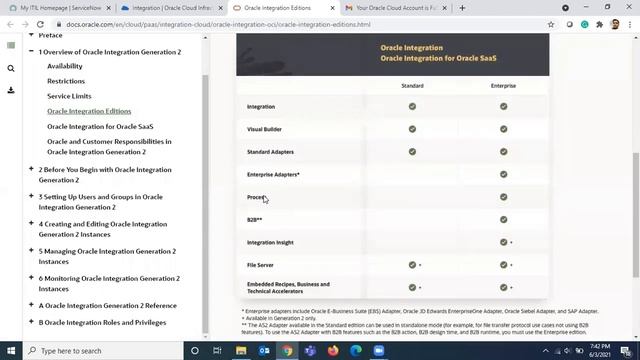Open the Restrictions topic link

(66, 81)
